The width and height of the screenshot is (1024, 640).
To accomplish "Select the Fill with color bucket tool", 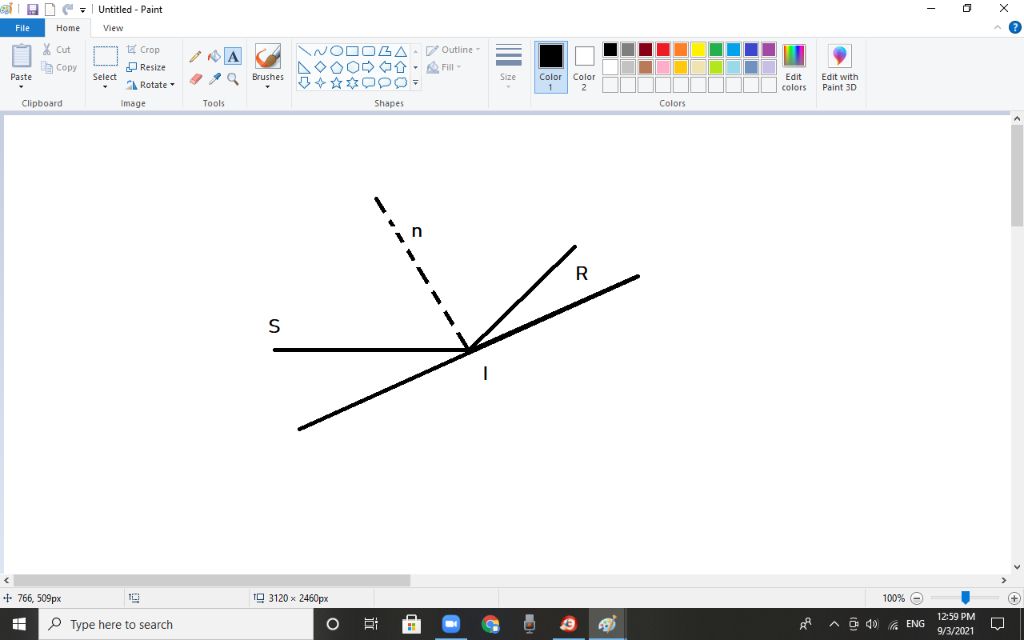I will tap(214, 57).
